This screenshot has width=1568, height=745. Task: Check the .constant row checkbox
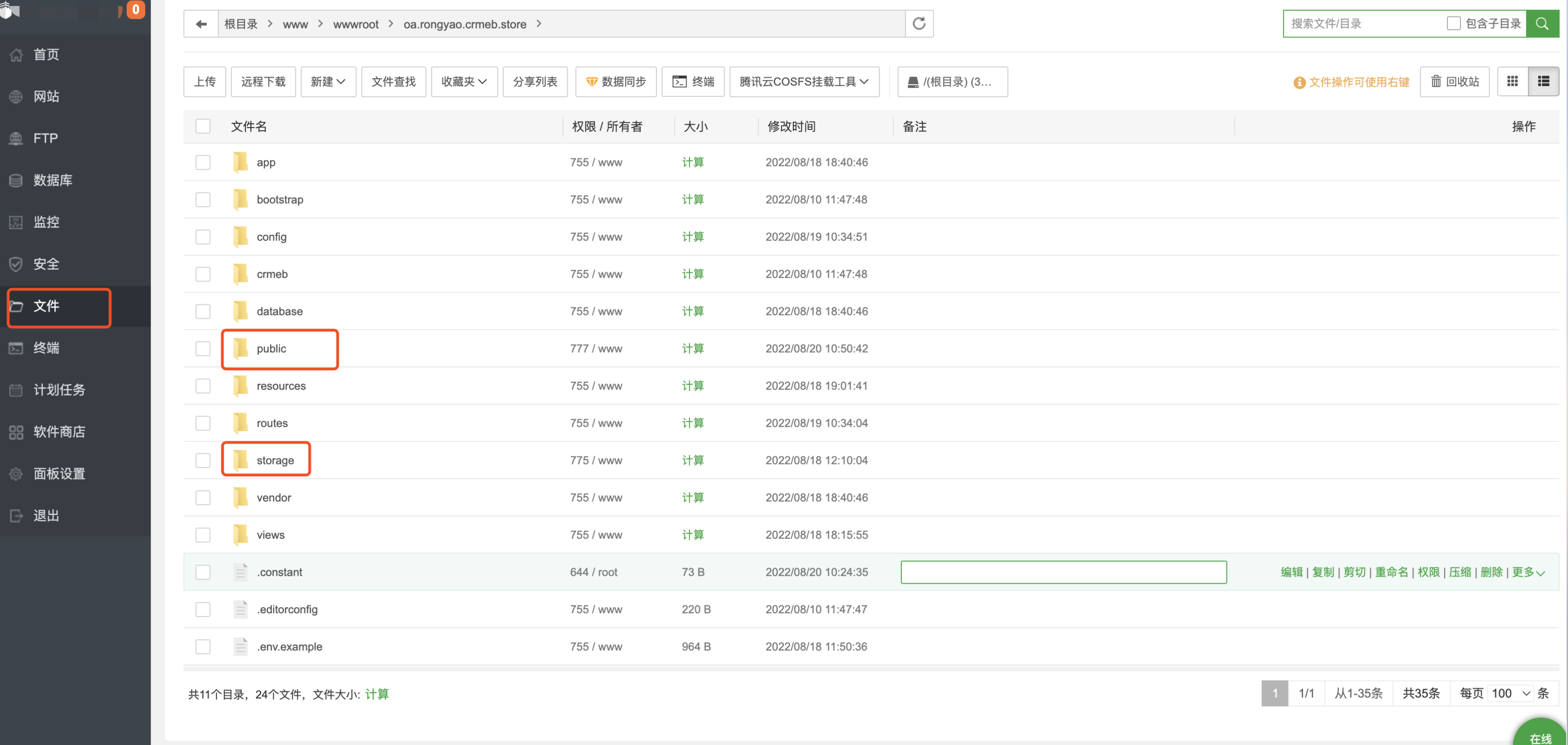pos(203,572)
